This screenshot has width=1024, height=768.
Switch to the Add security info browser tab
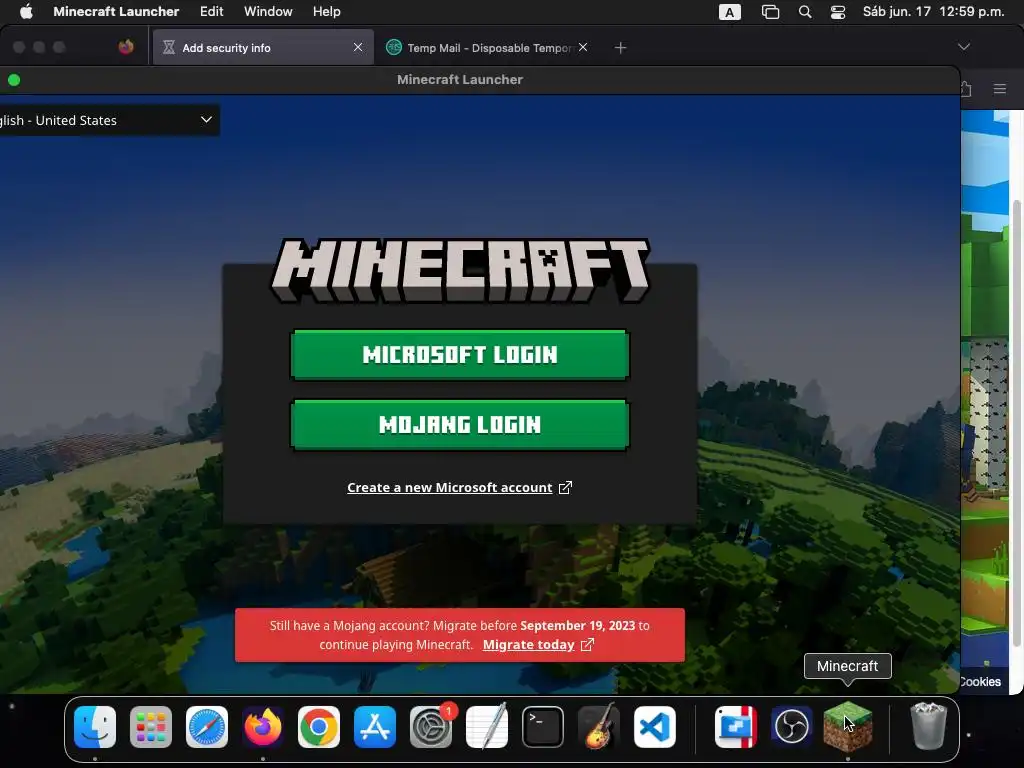click(x=263, y=48)
